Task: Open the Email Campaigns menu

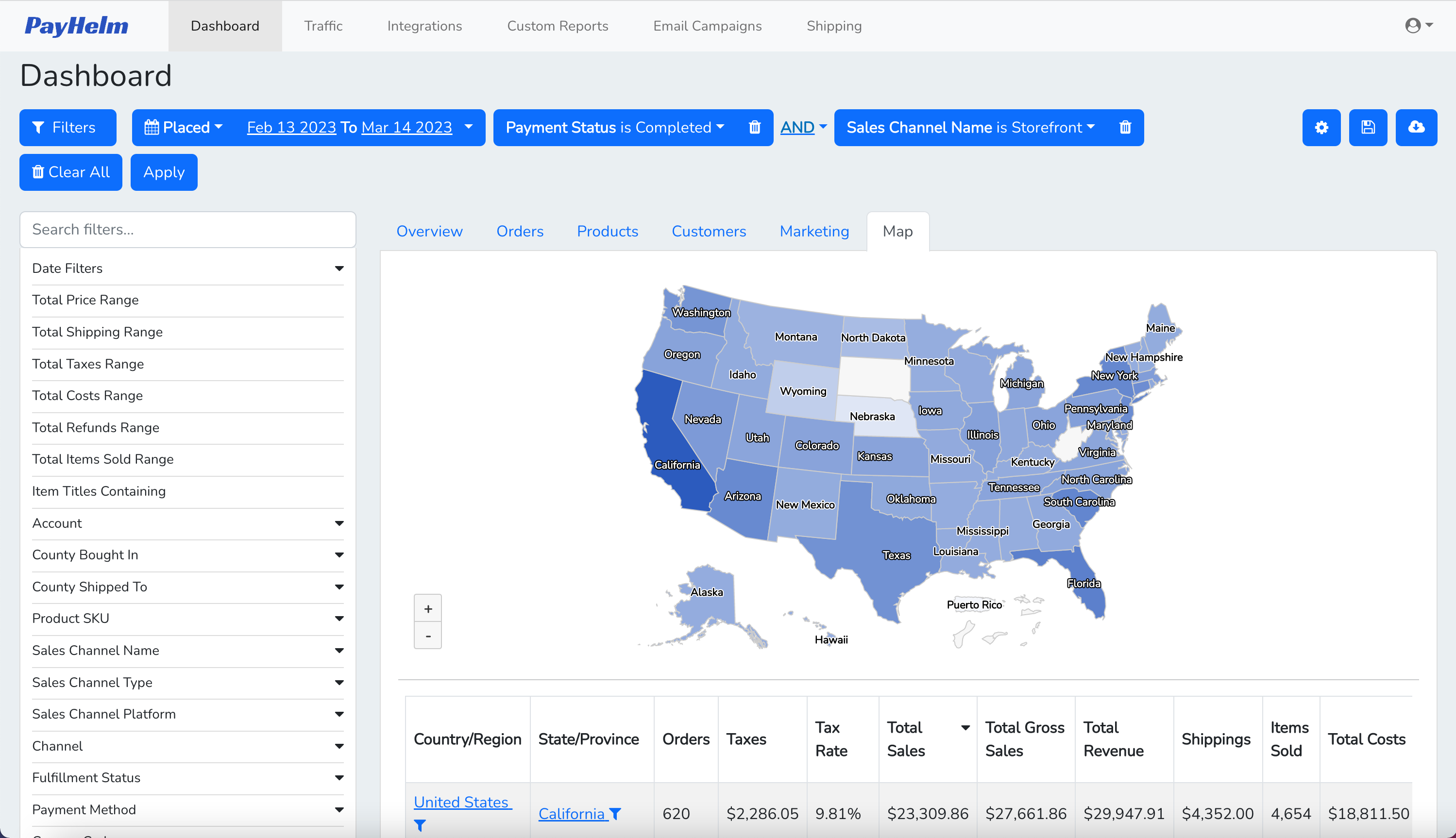Action: [707, 25]
